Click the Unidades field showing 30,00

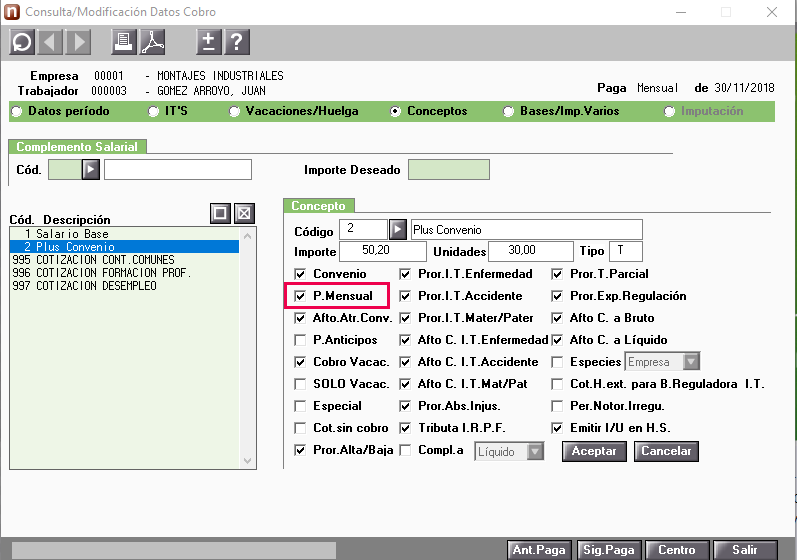(x=531, y=251)
